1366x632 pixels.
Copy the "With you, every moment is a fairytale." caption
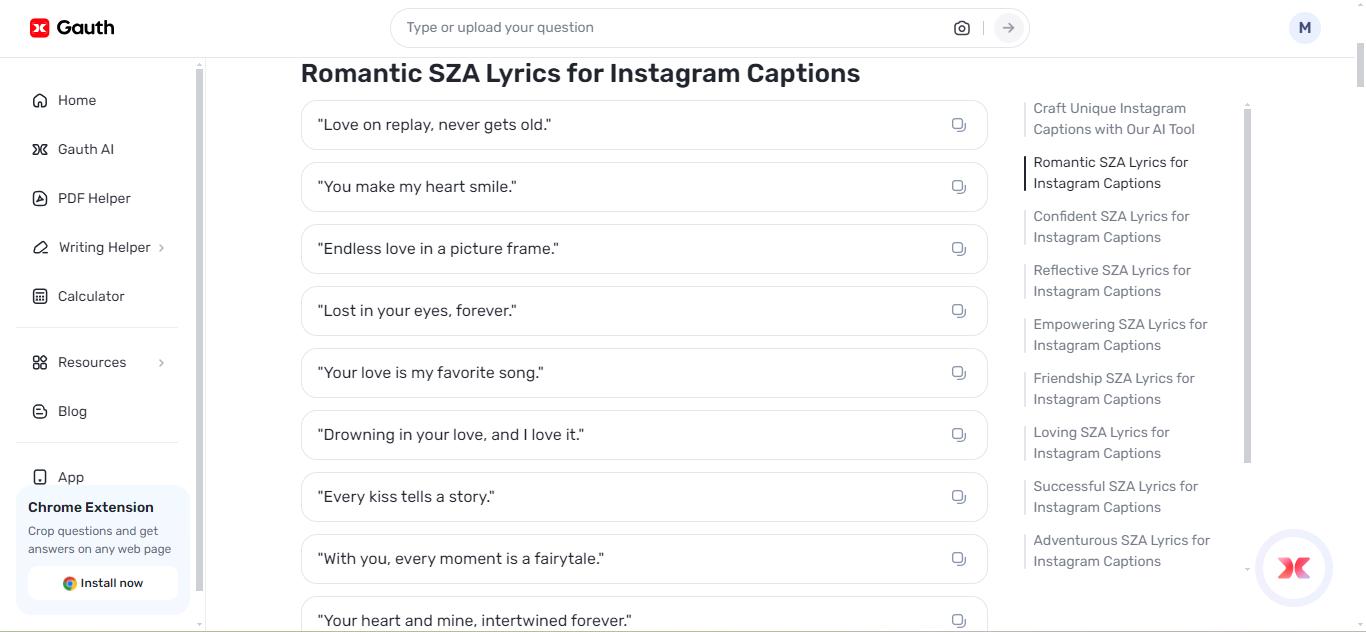pyautogui.click(x=958, y=558)
